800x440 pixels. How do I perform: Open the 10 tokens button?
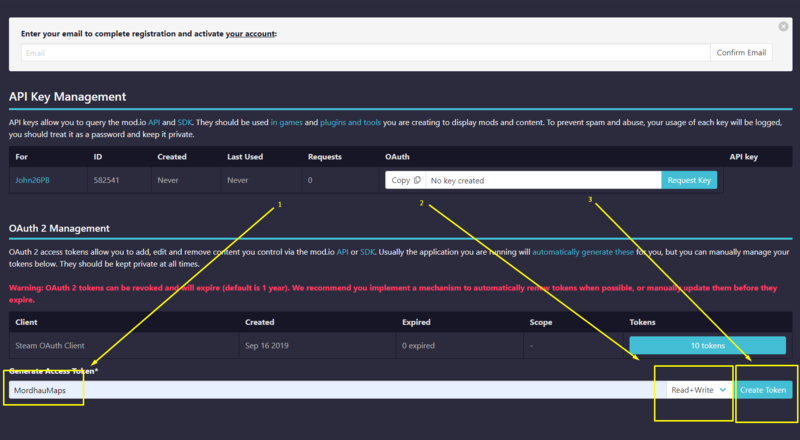[x=707, y=345]
